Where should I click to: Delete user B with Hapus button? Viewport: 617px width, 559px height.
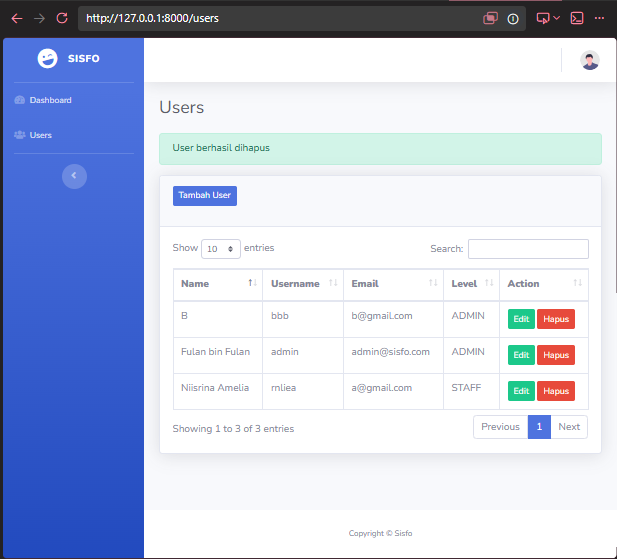coord(556,319)
